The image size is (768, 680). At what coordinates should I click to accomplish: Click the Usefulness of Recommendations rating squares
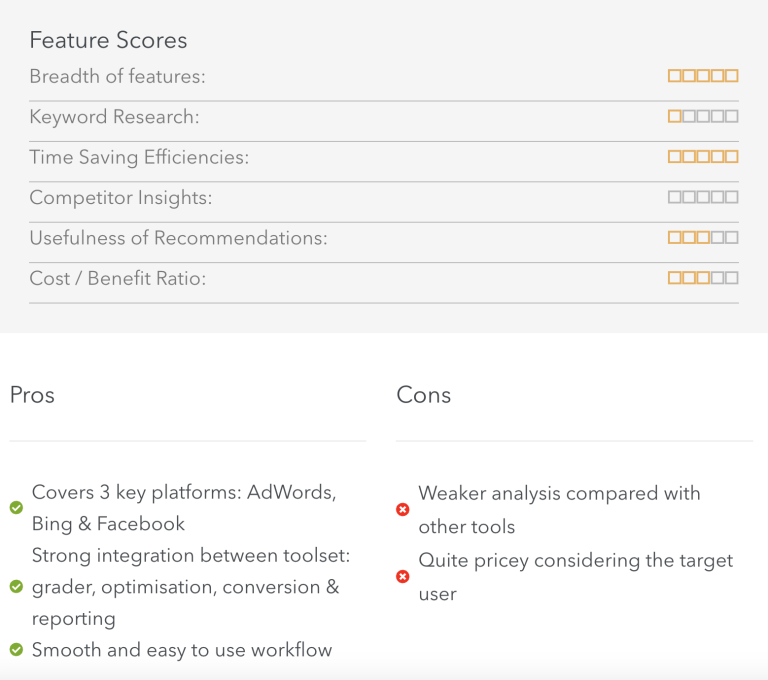[703, 238]
